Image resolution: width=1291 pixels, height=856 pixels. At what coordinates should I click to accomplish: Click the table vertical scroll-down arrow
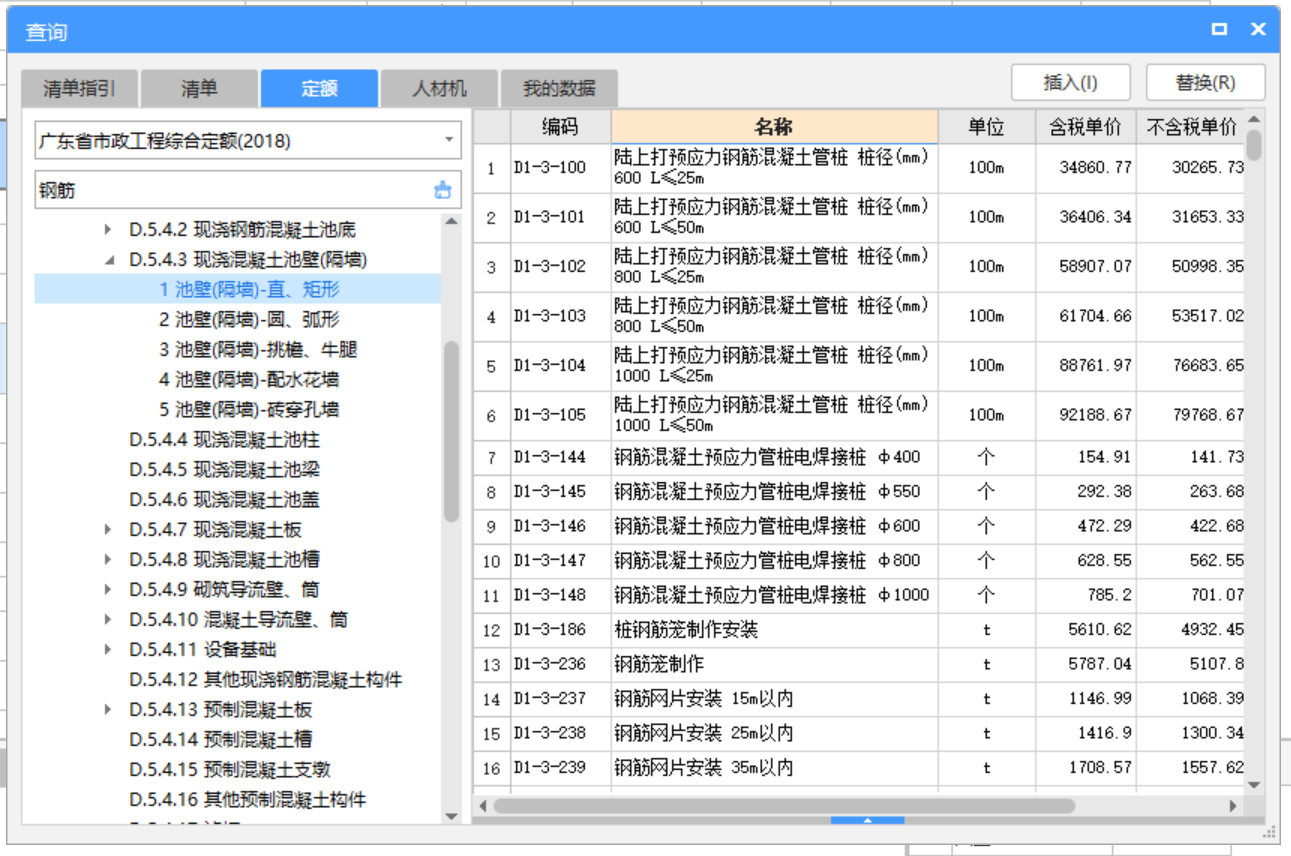(x=1254, y=785)
